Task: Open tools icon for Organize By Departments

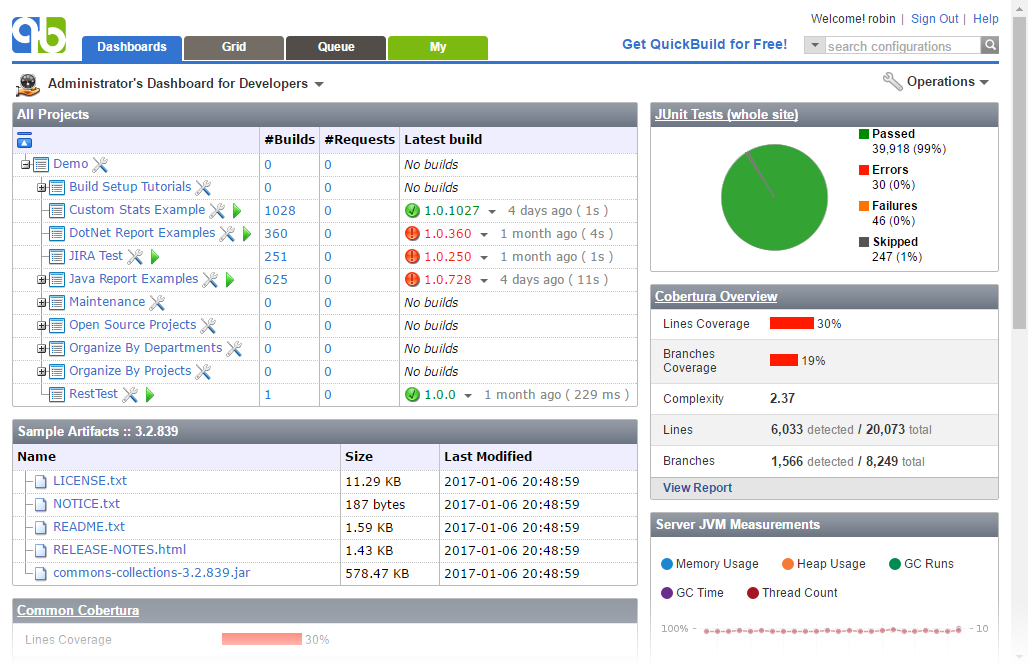Action: [234, 348]
